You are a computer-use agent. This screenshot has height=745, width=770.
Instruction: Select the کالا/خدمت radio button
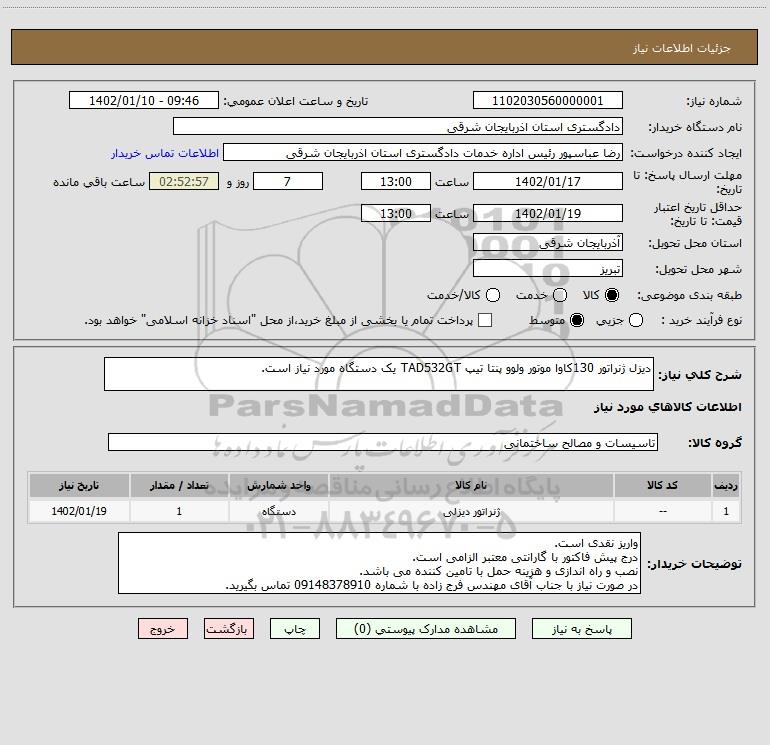click(x=493, y=295)
